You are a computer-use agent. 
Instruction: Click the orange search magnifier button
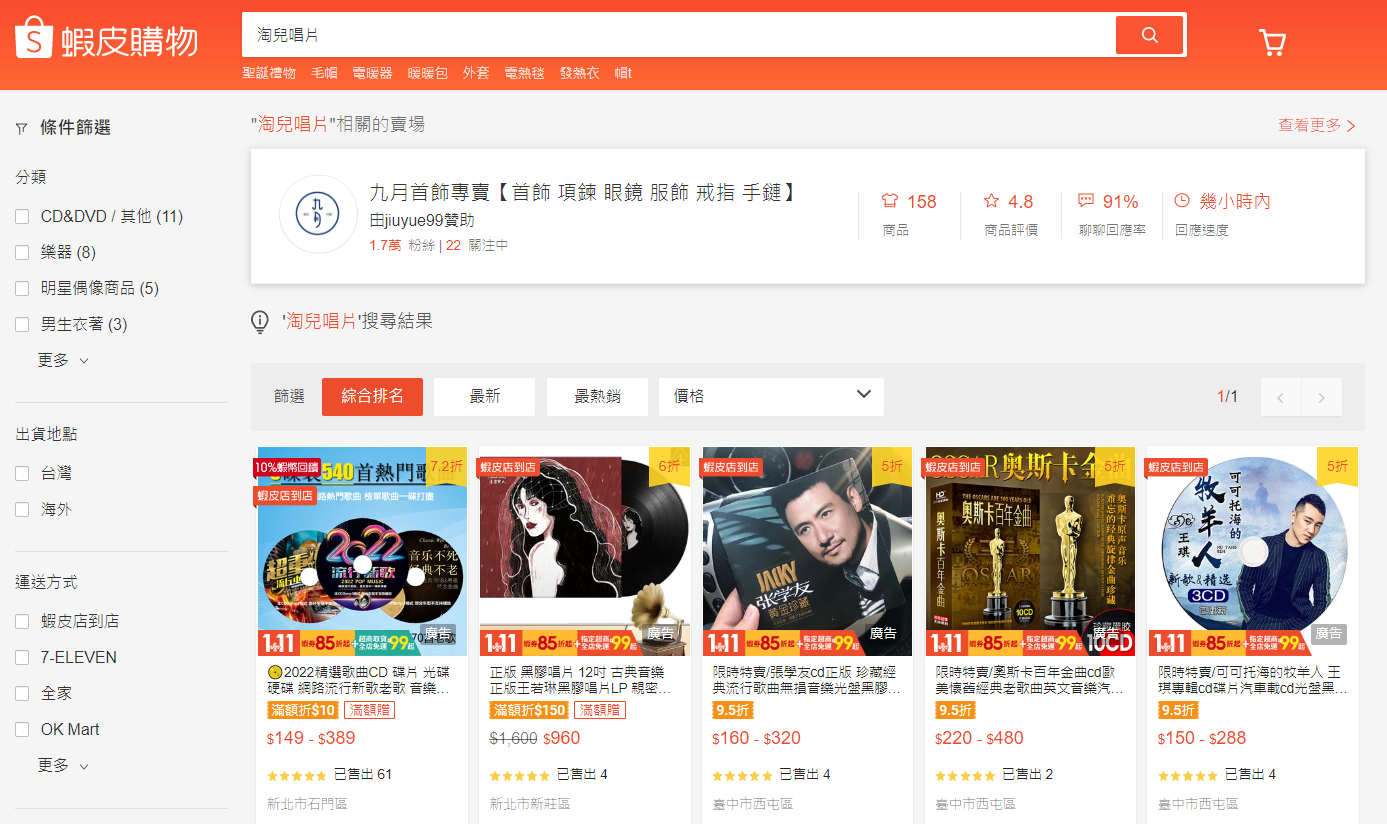click(1149, 34)
